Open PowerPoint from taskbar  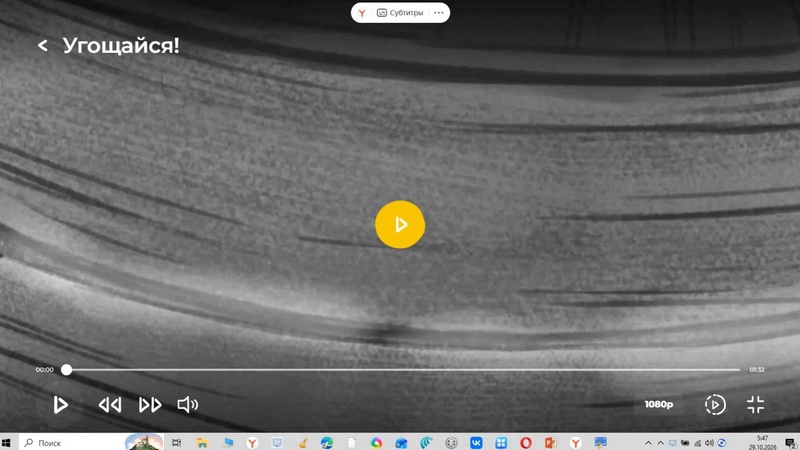point(551,442)
